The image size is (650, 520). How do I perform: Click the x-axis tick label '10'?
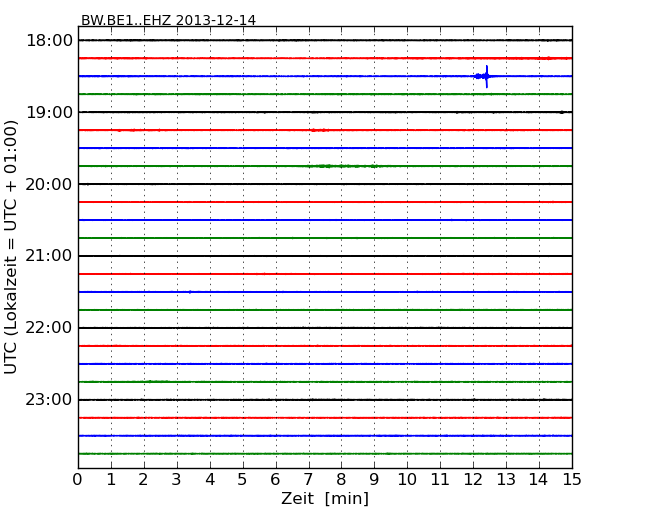pyautogui.click(x=407, y=479)
